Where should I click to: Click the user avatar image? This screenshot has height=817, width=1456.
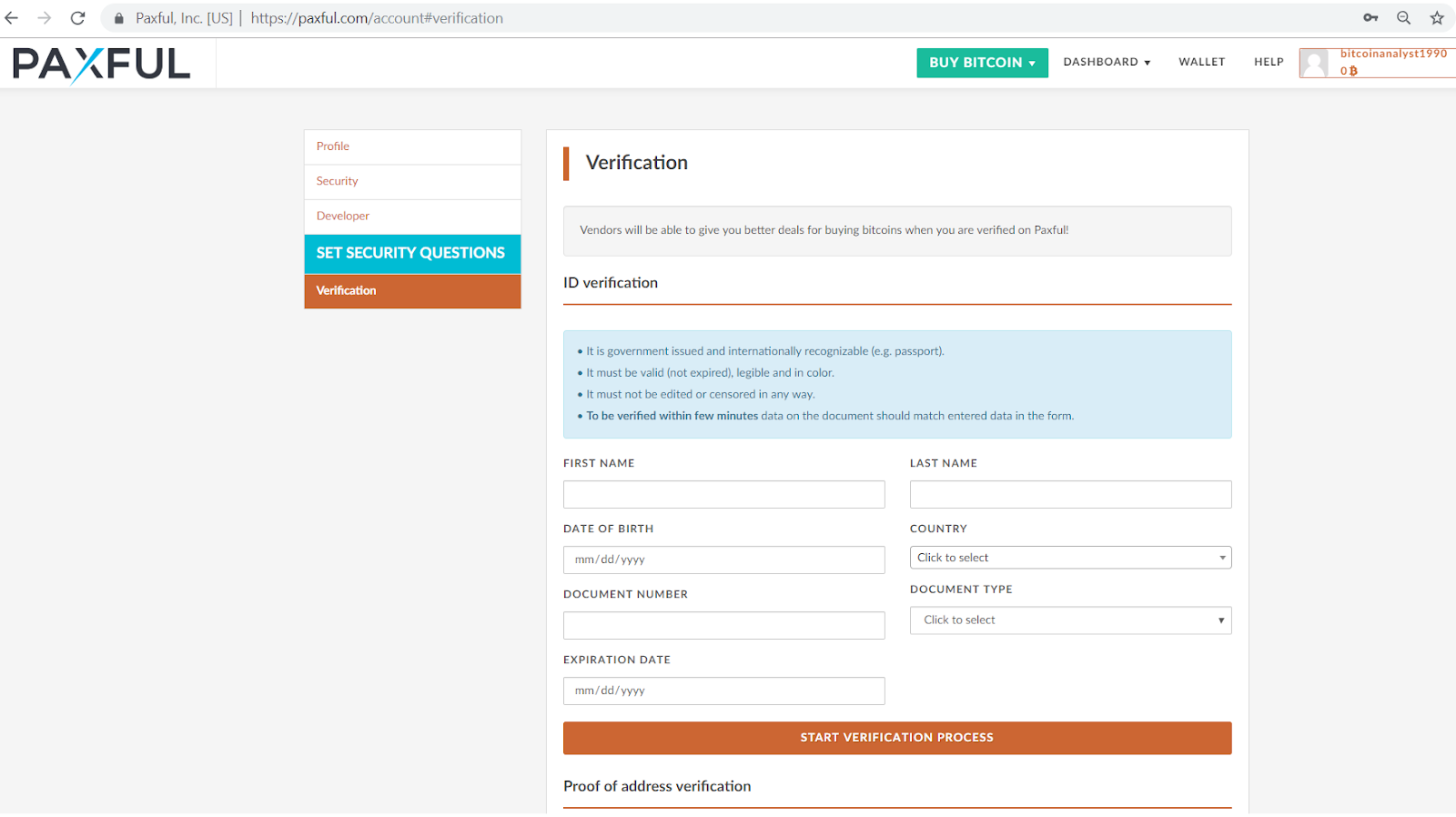pyautogui.click(x=1314, y=63)
